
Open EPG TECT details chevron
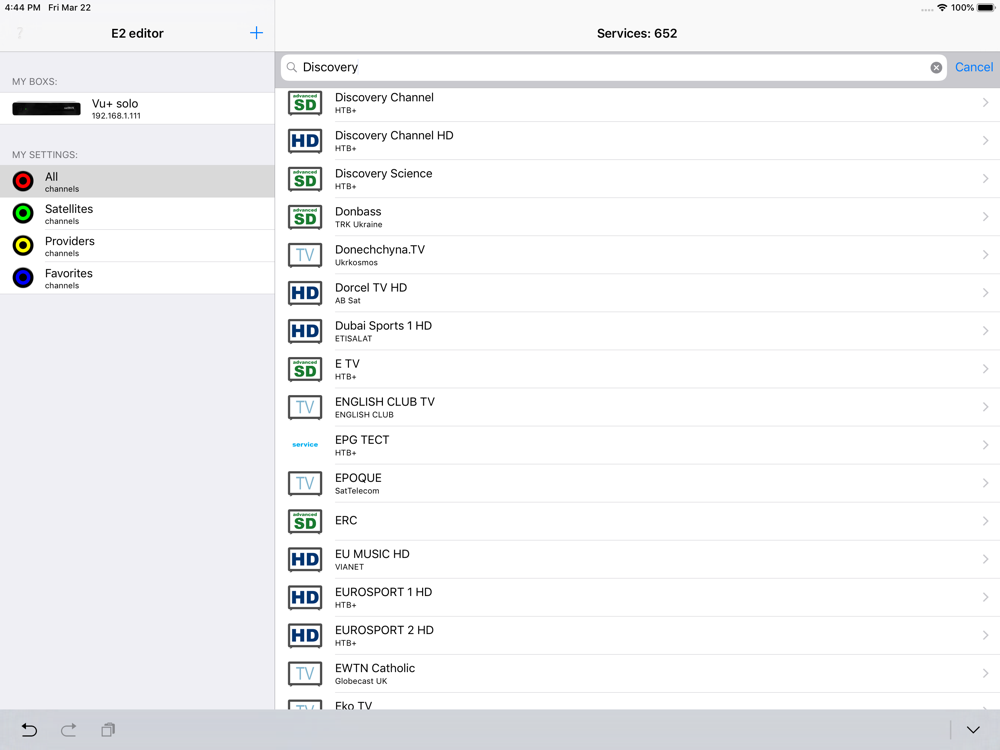pos(985,445)
